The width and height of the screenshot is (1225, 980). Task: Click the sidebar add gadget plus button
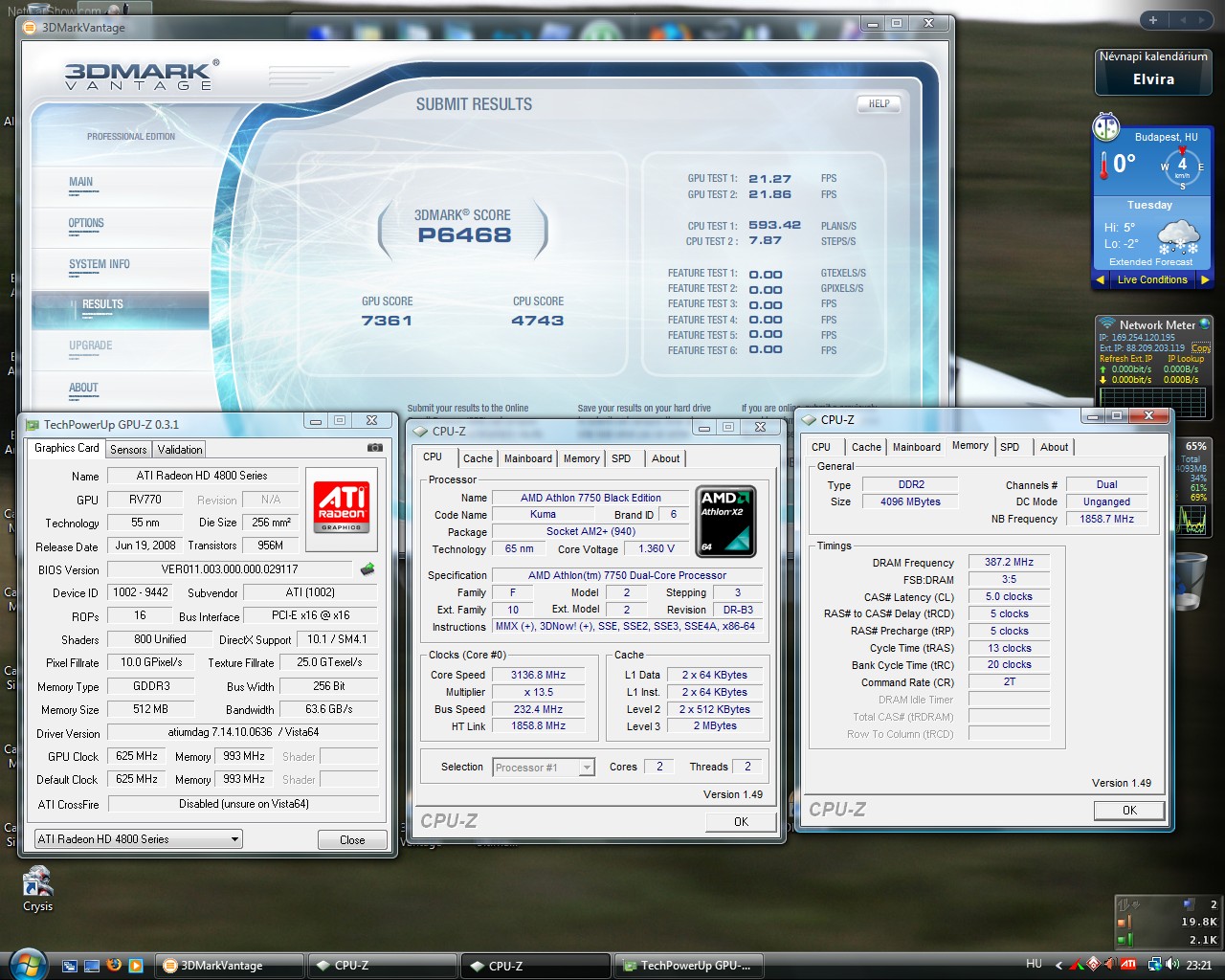click(x=1153, y=20)
